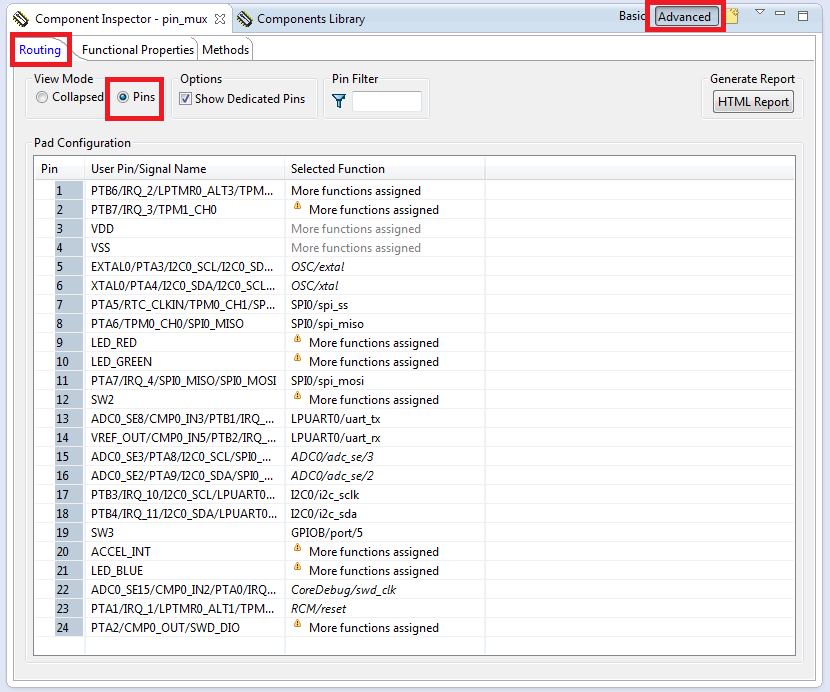Click warning icon on LED_BLUE row
The image size is (830, 692).
297,567
